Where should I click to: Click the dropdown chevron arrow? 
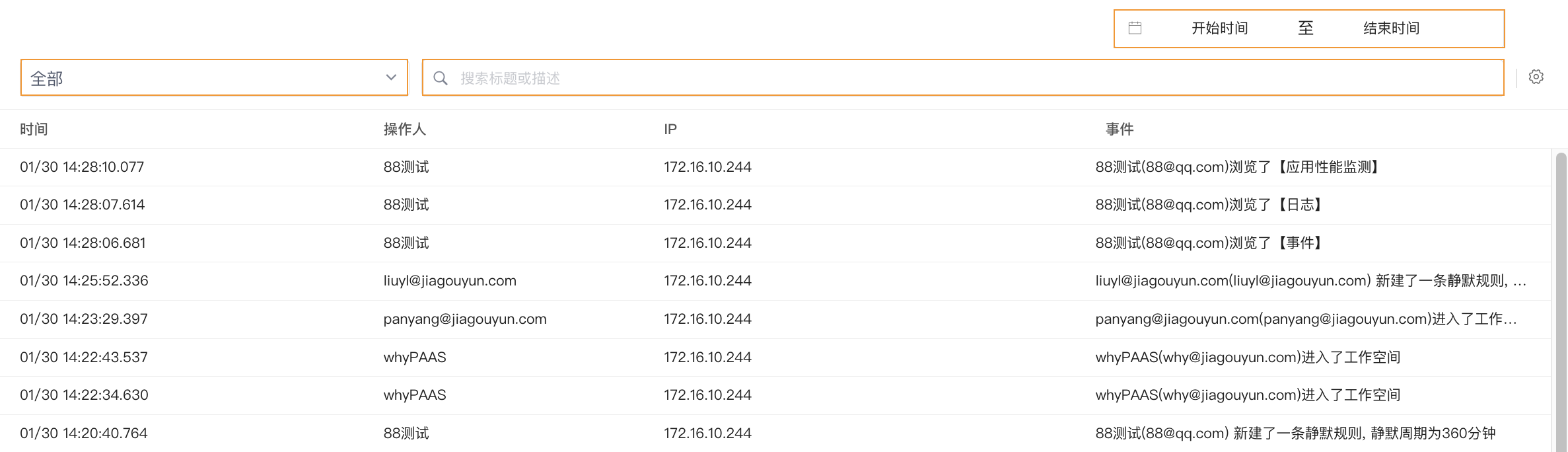pos(391,78)
